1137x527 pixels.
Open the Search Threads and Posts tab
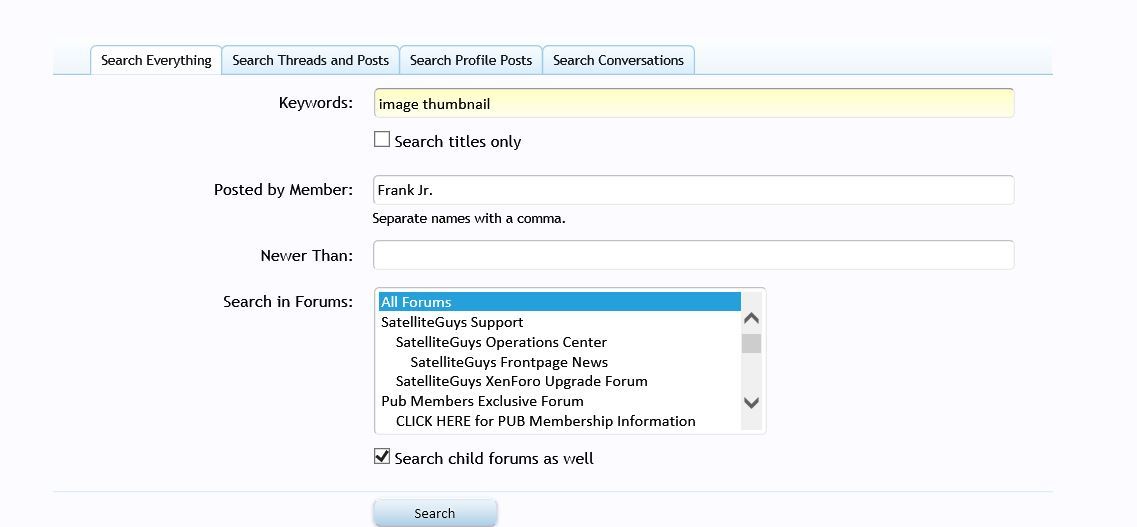(310, 60)
